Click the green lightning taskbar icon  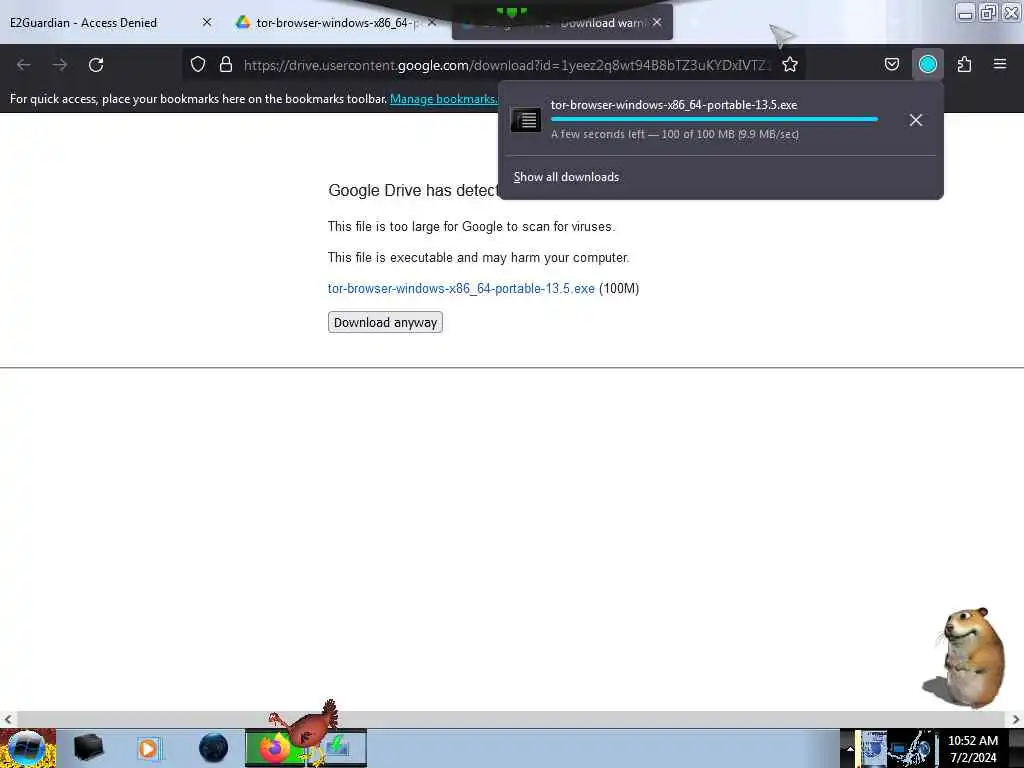tap(338, 748)
